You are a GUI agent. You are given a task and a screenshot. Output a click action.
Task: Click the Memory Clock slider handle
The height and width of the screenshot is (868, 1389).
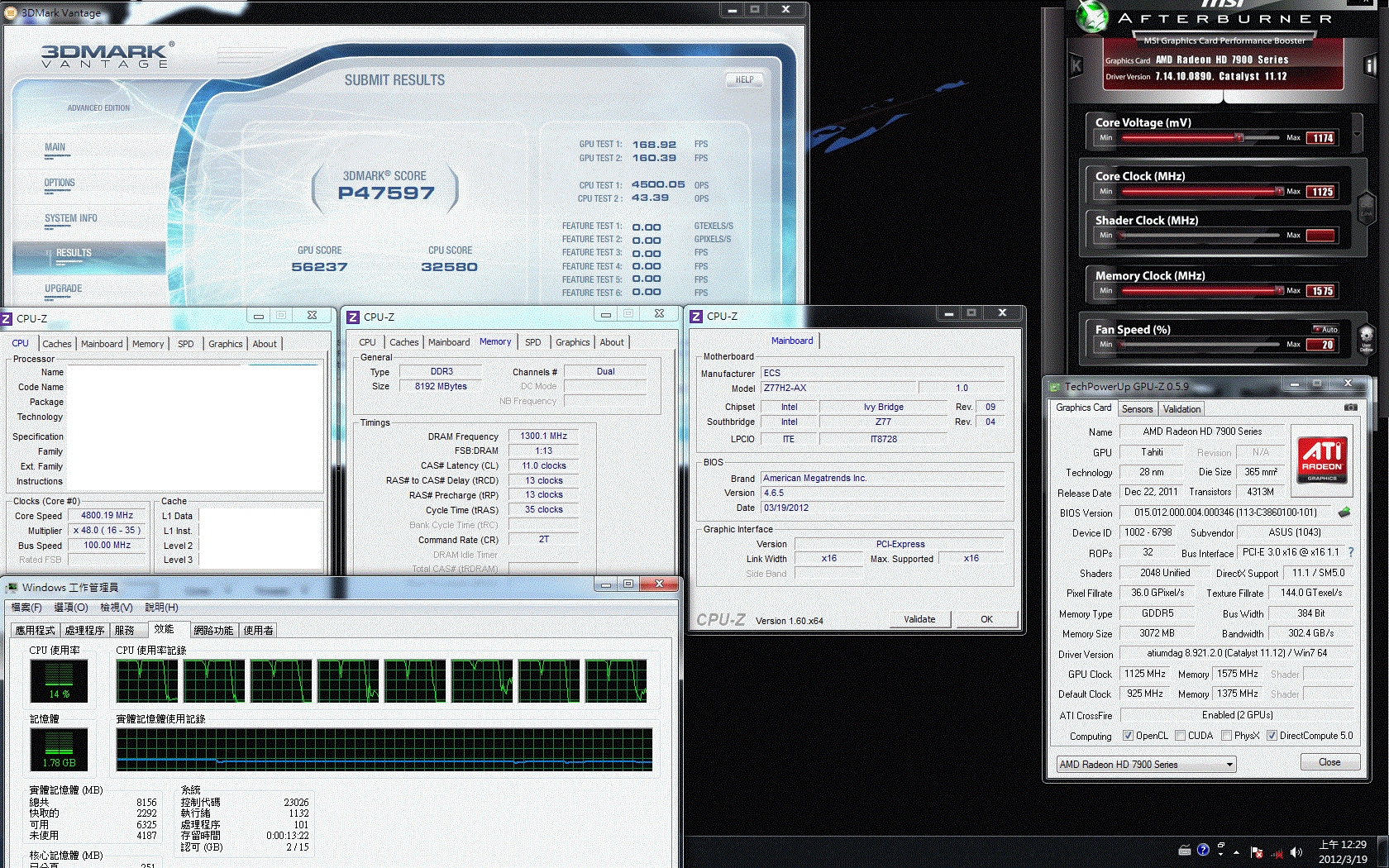1279,290
